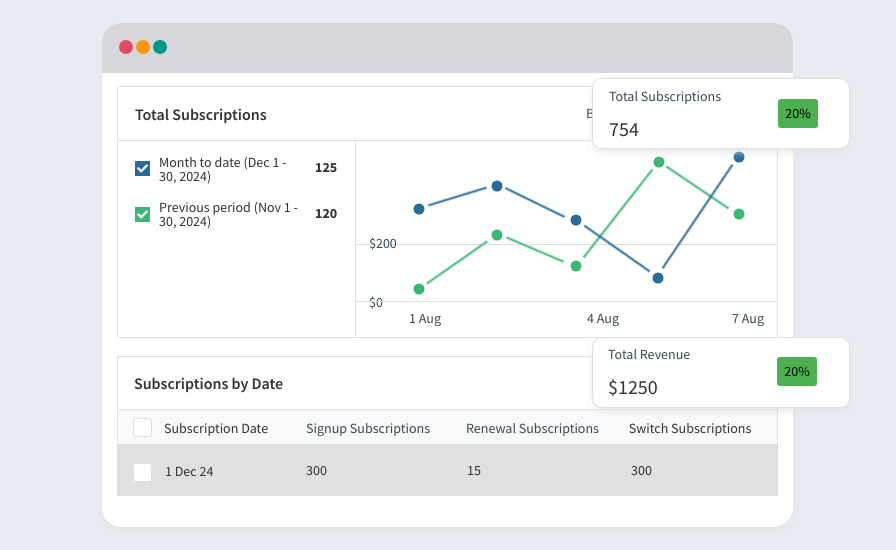Open the Total Revenue $1250 card
Screen dimensions: 896x550
[721, 372]
